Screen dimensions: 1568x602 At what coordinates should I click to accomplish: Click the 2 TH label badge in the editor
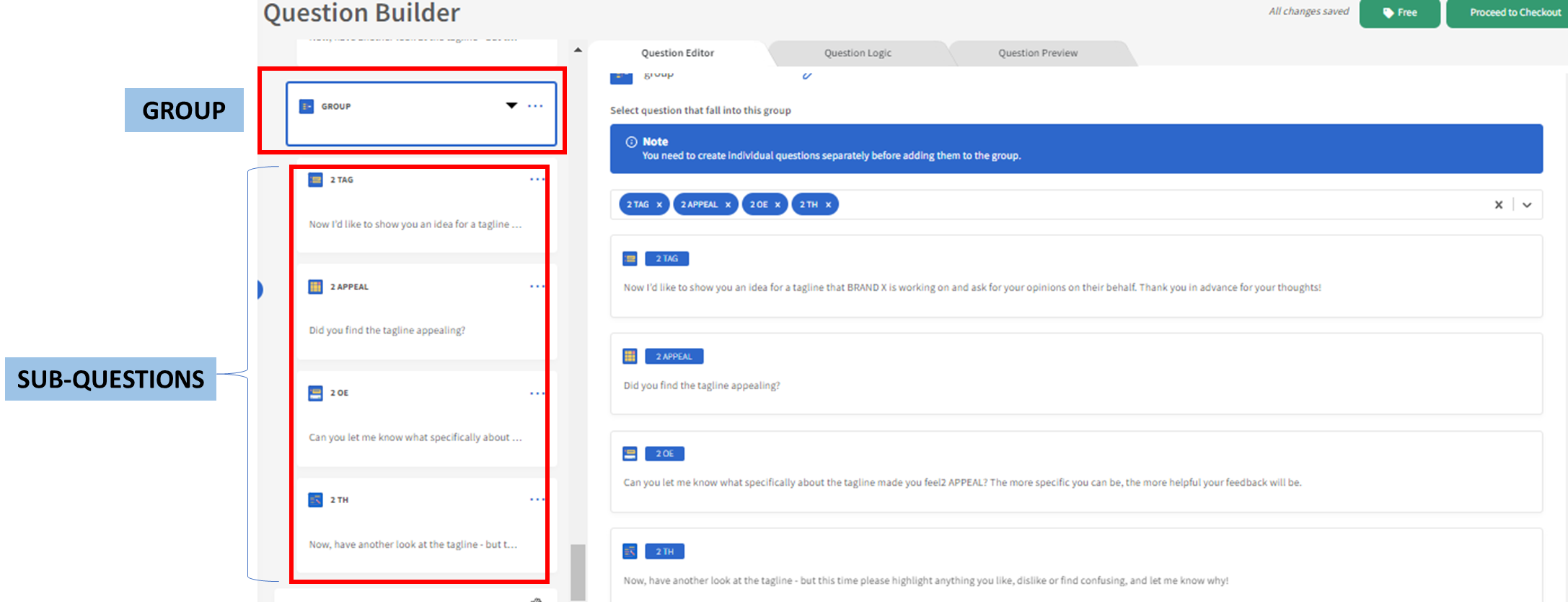coord(664,551)
